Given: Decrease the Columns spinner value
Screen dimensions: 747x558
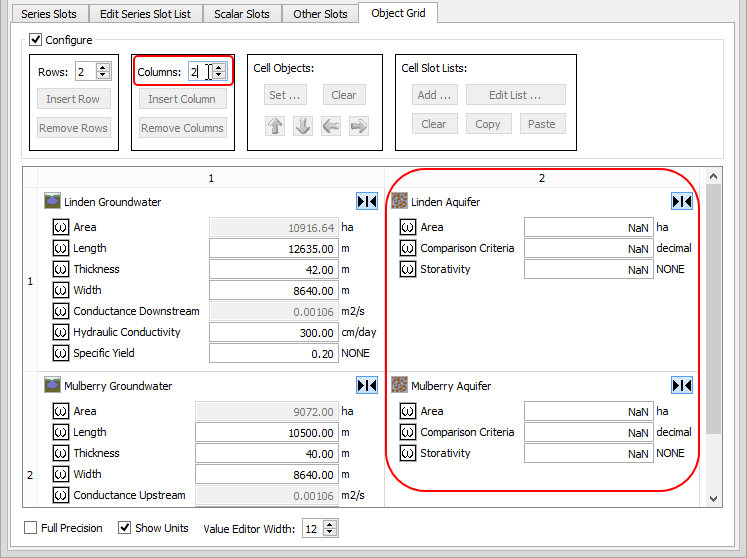Looking at the screenshot, I should pyautogui.click(x=219, y=76).
